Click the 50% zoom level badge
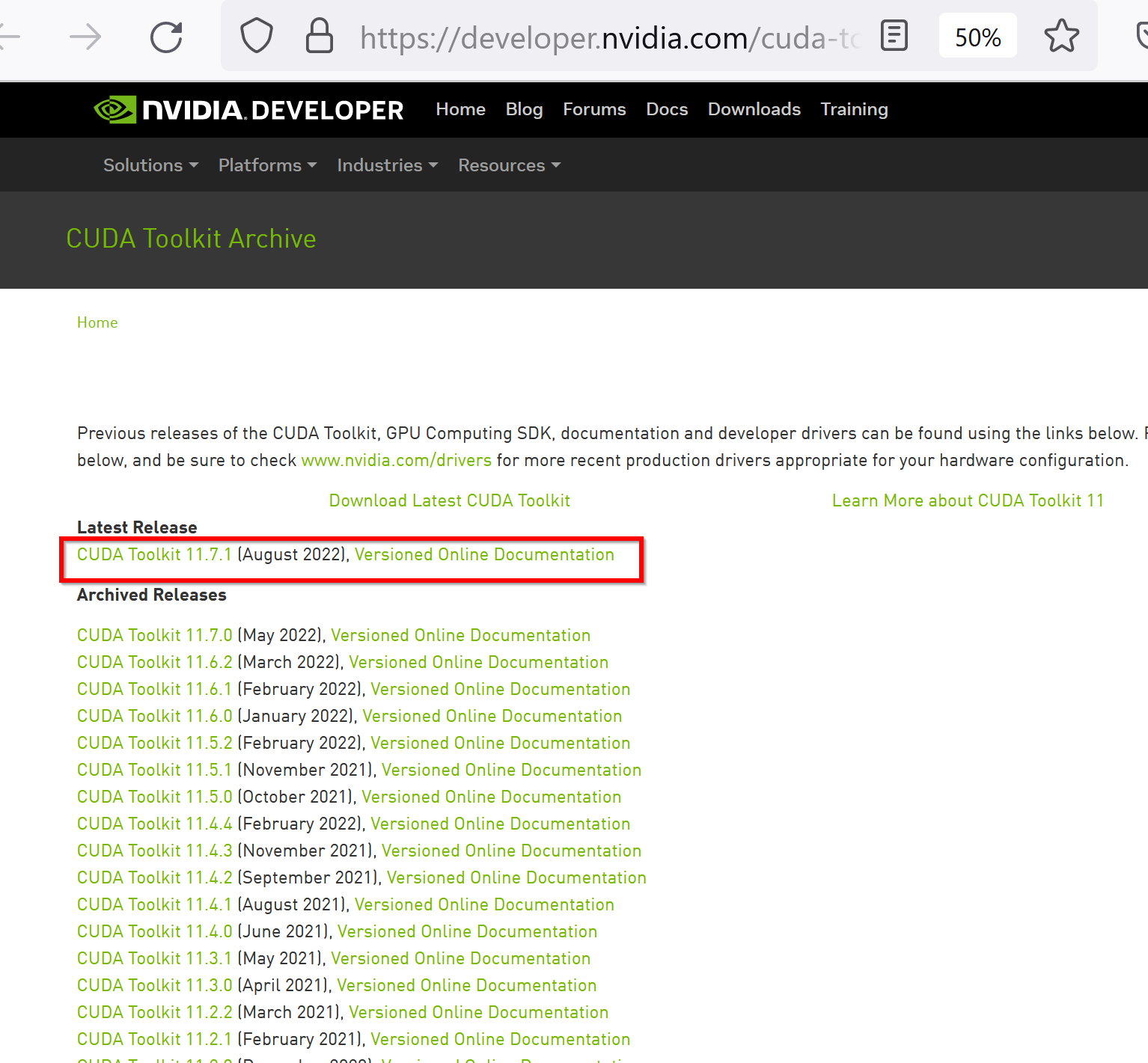 point(977,37)
